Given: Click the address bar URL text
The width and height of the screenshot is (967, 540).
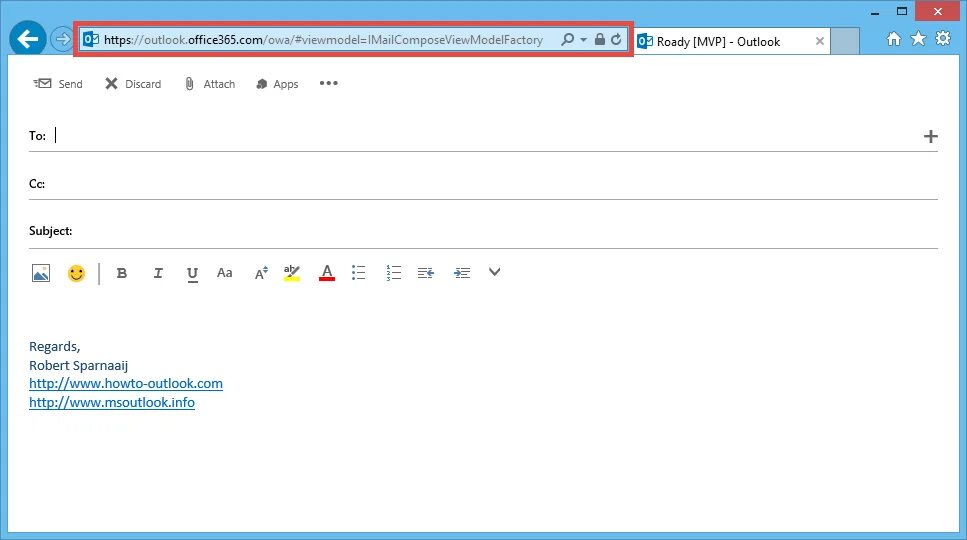Looking at the screenshot, I should (x=323, y=40).
